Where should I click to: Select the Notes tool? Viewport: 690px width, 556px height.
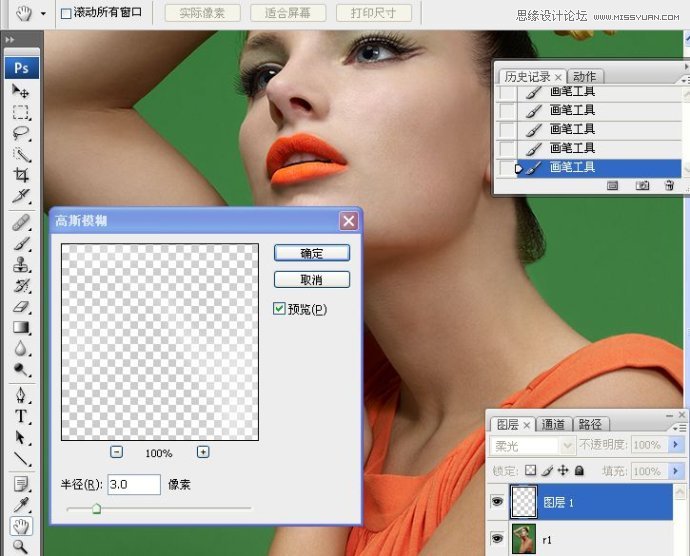coord(21,484)
